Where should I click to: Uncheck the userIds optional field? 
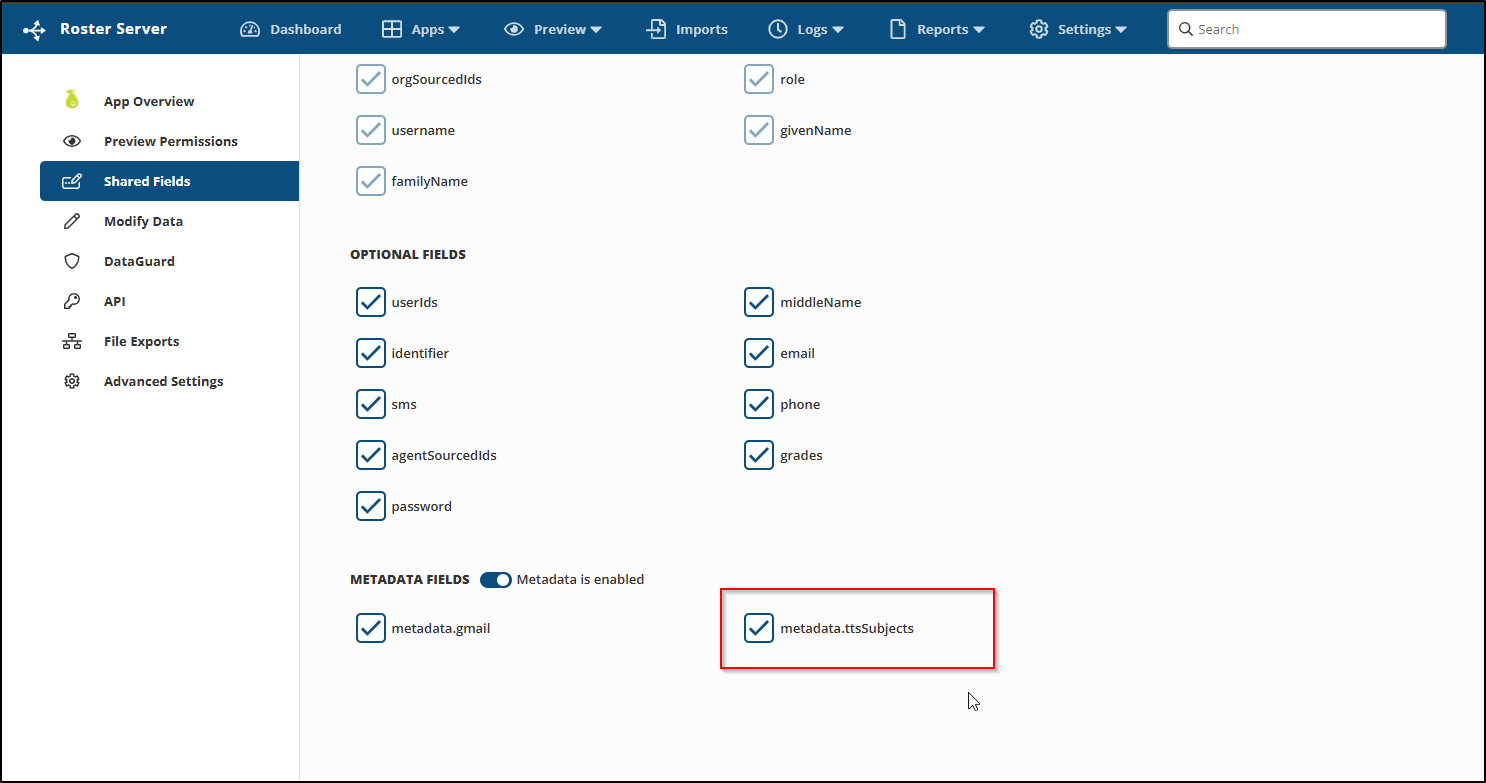click(x=371, y=302)
